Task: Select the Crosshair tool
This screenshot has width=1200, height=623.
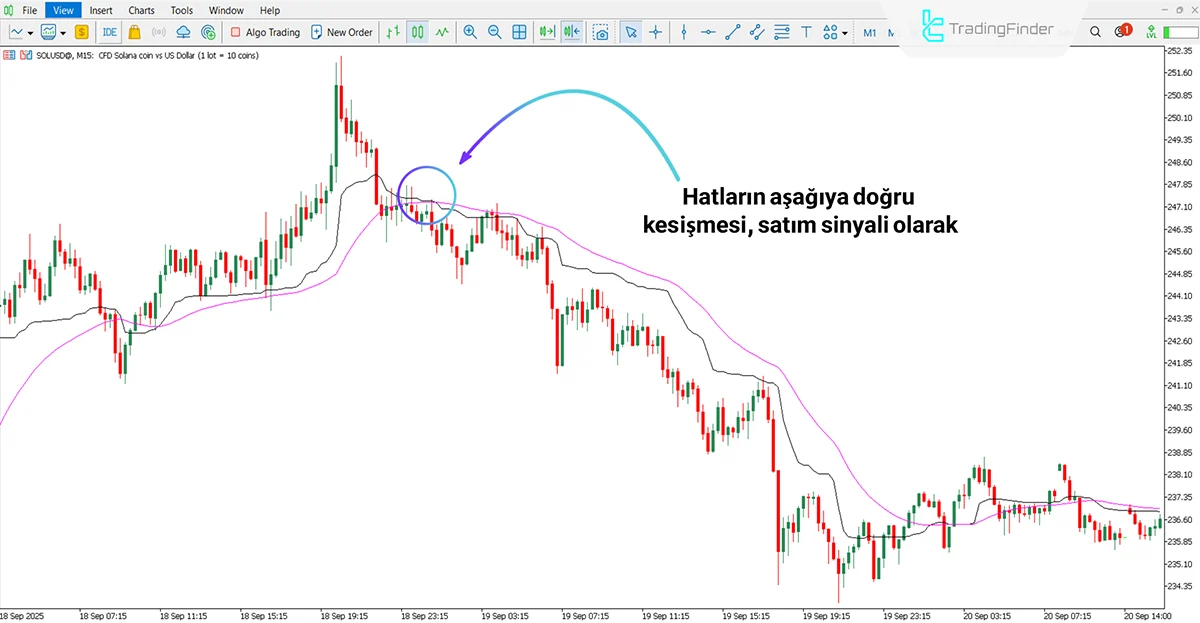Action: click(x=655, y=32)
